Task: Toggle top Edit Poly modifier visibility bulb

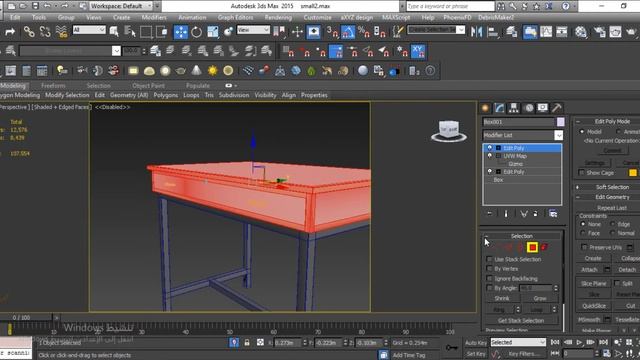Action: [489, 148]
